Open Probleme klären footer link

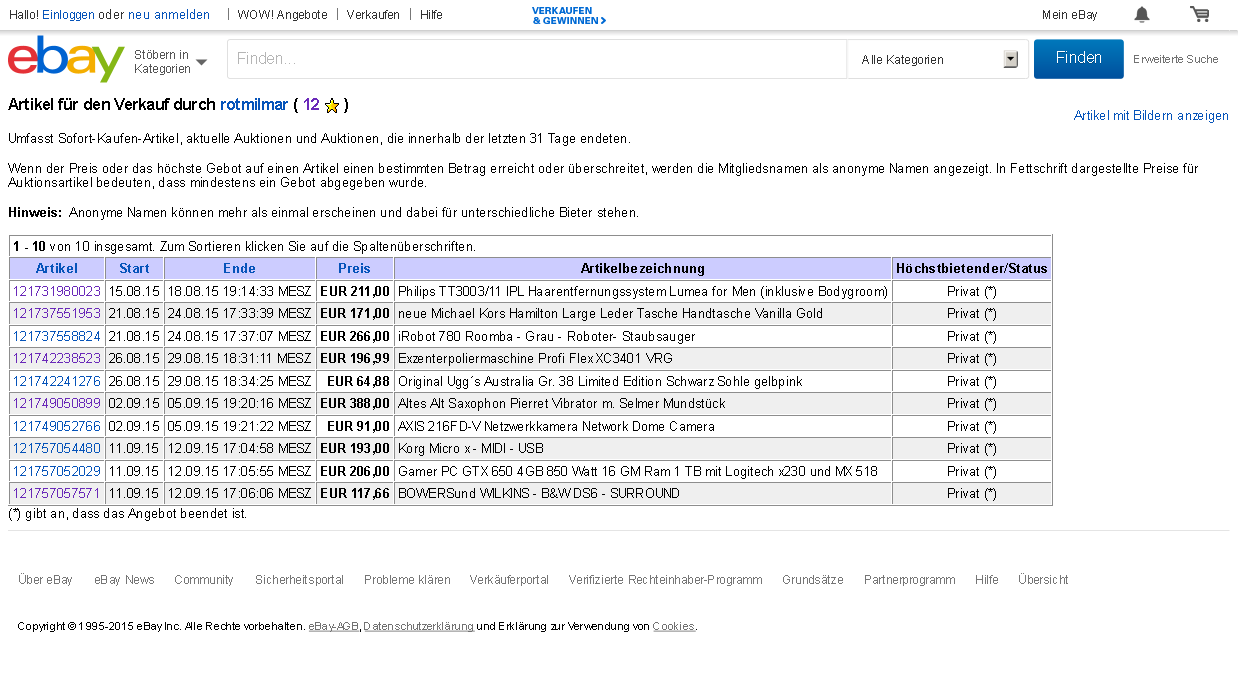[x=407, y=580]
